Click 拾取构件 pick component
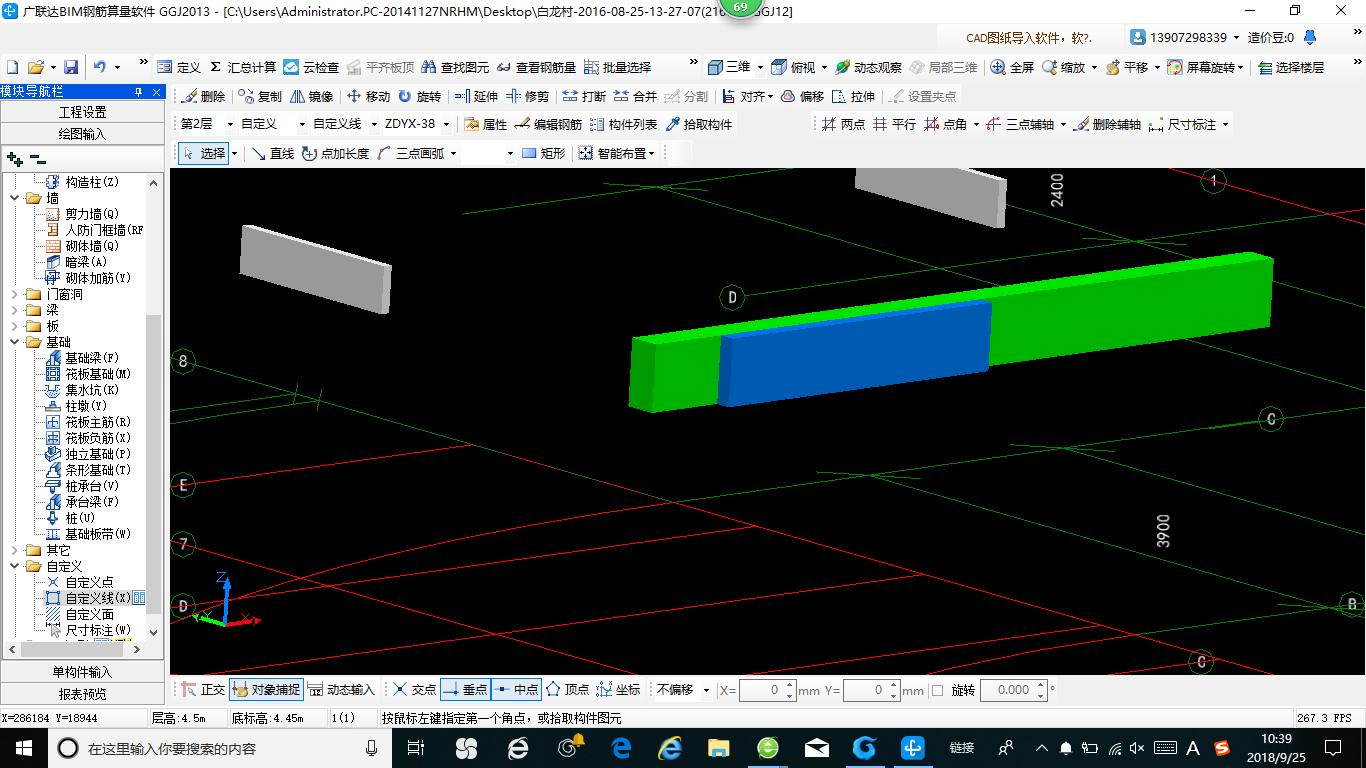 [x=699, y=125]
